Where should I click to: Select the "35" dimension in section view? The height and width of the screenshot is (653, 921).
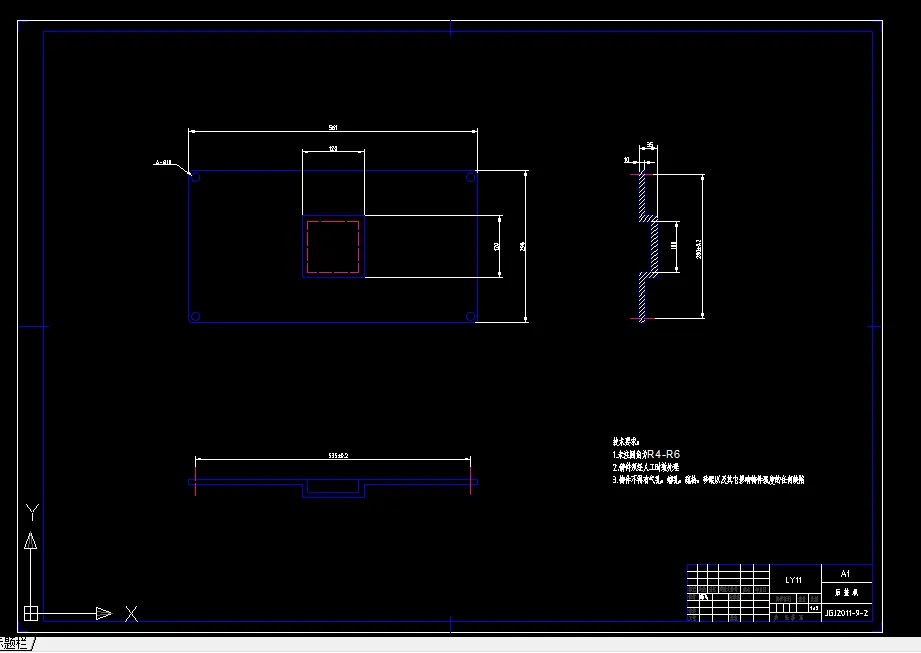[650, 144]
